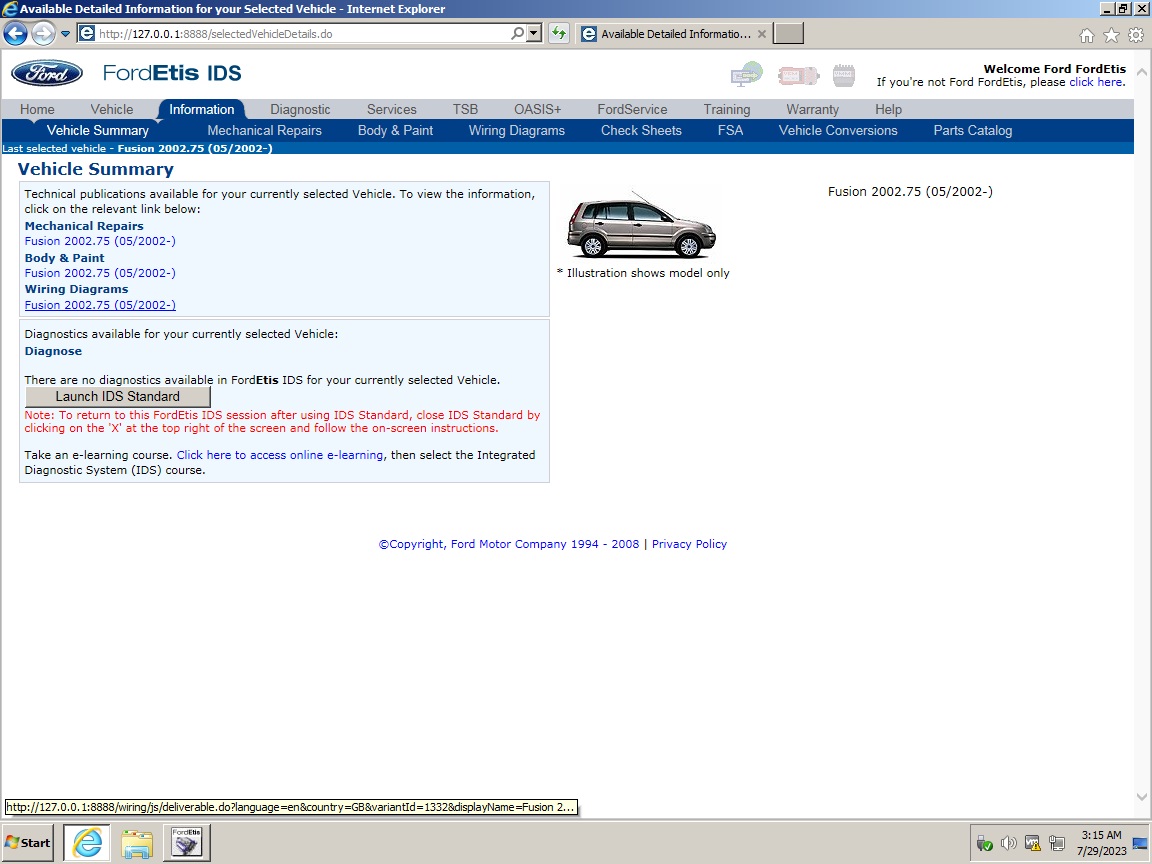The width and height of the screenshot is (1152, 864).
Task: Select Check Sheets submenu item
Action: pos(641,130)
